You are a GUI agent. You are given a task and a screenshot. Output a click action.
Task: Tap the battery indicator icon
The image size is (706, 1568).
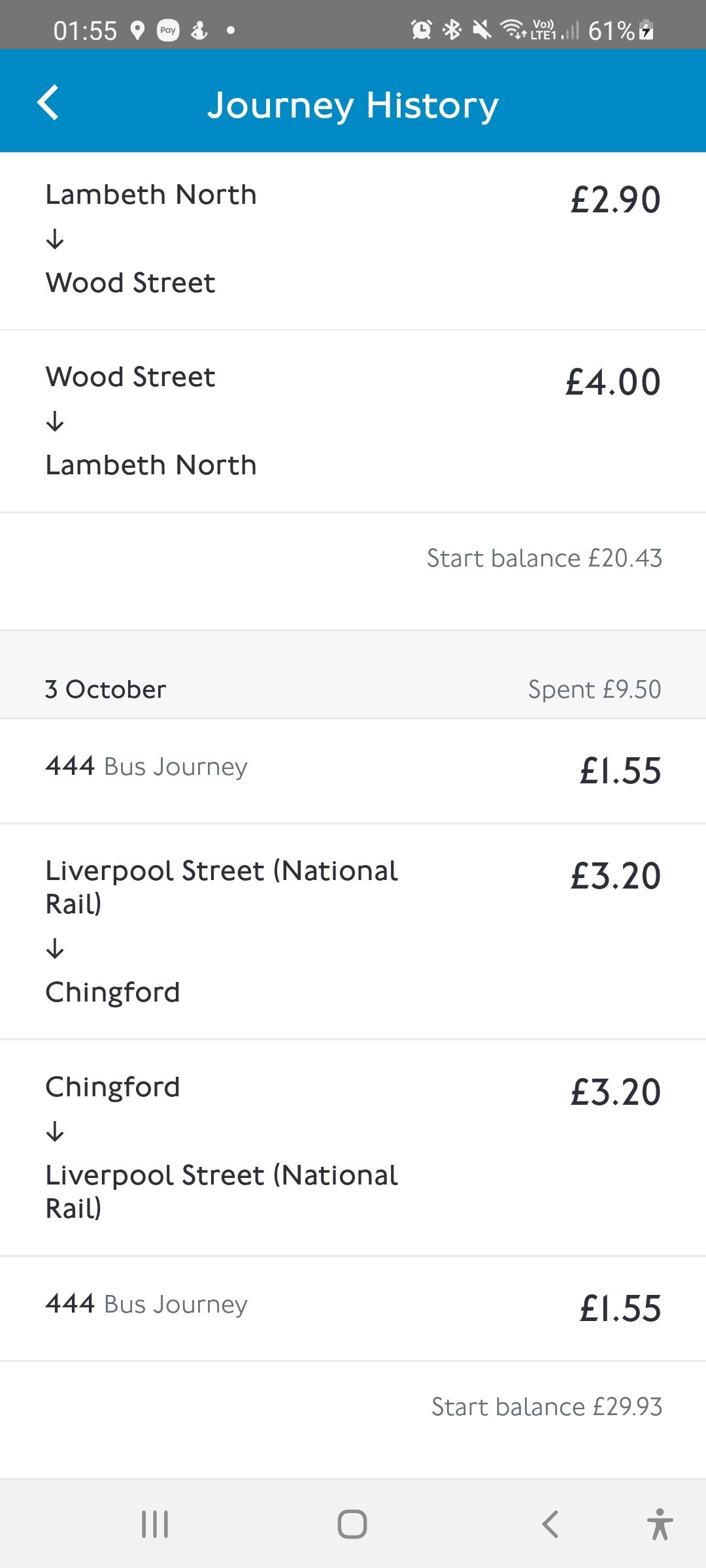[x=646, y=30]
